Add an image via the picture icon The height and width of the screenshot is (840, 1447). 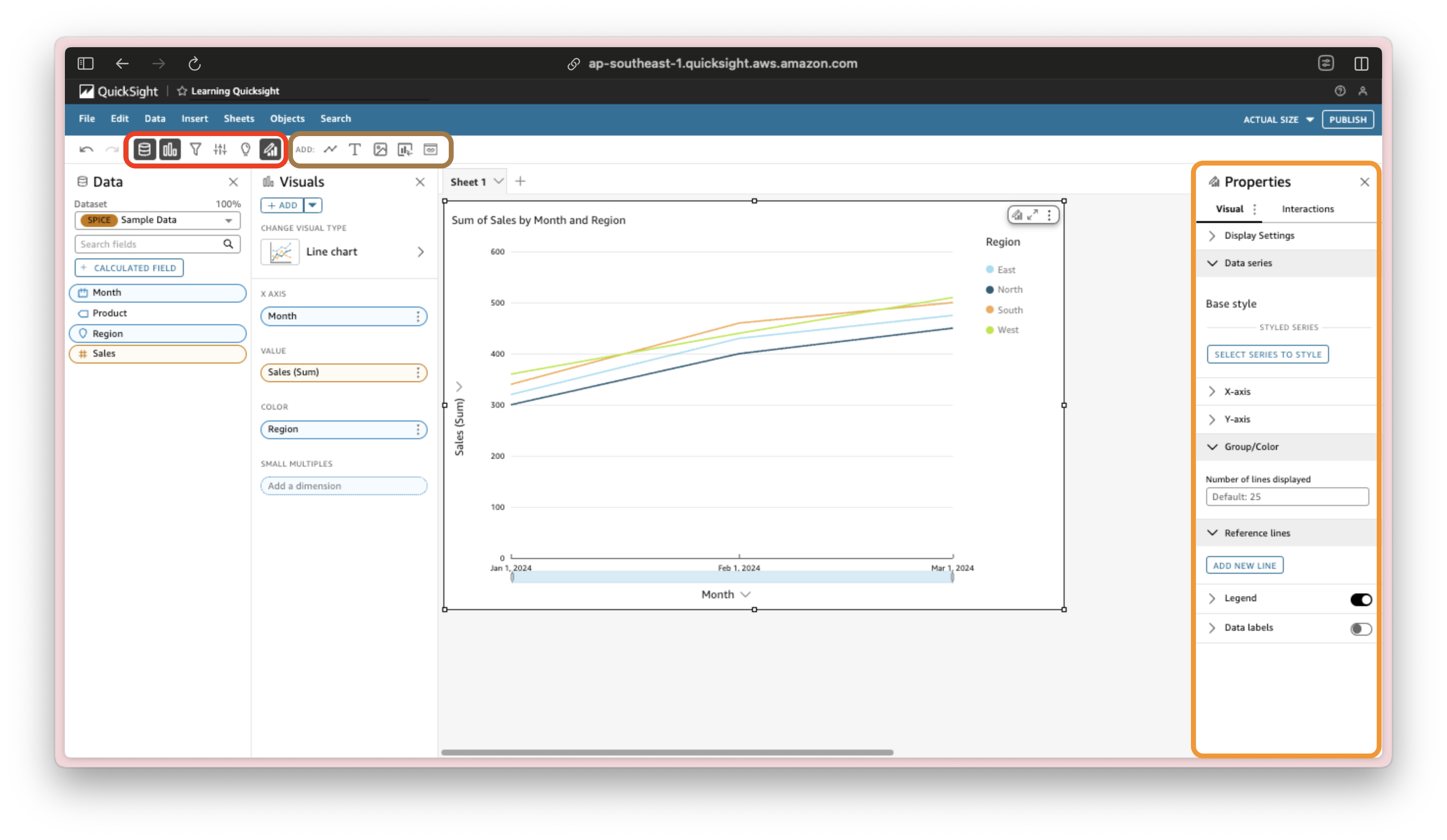[x=380, y=150]
